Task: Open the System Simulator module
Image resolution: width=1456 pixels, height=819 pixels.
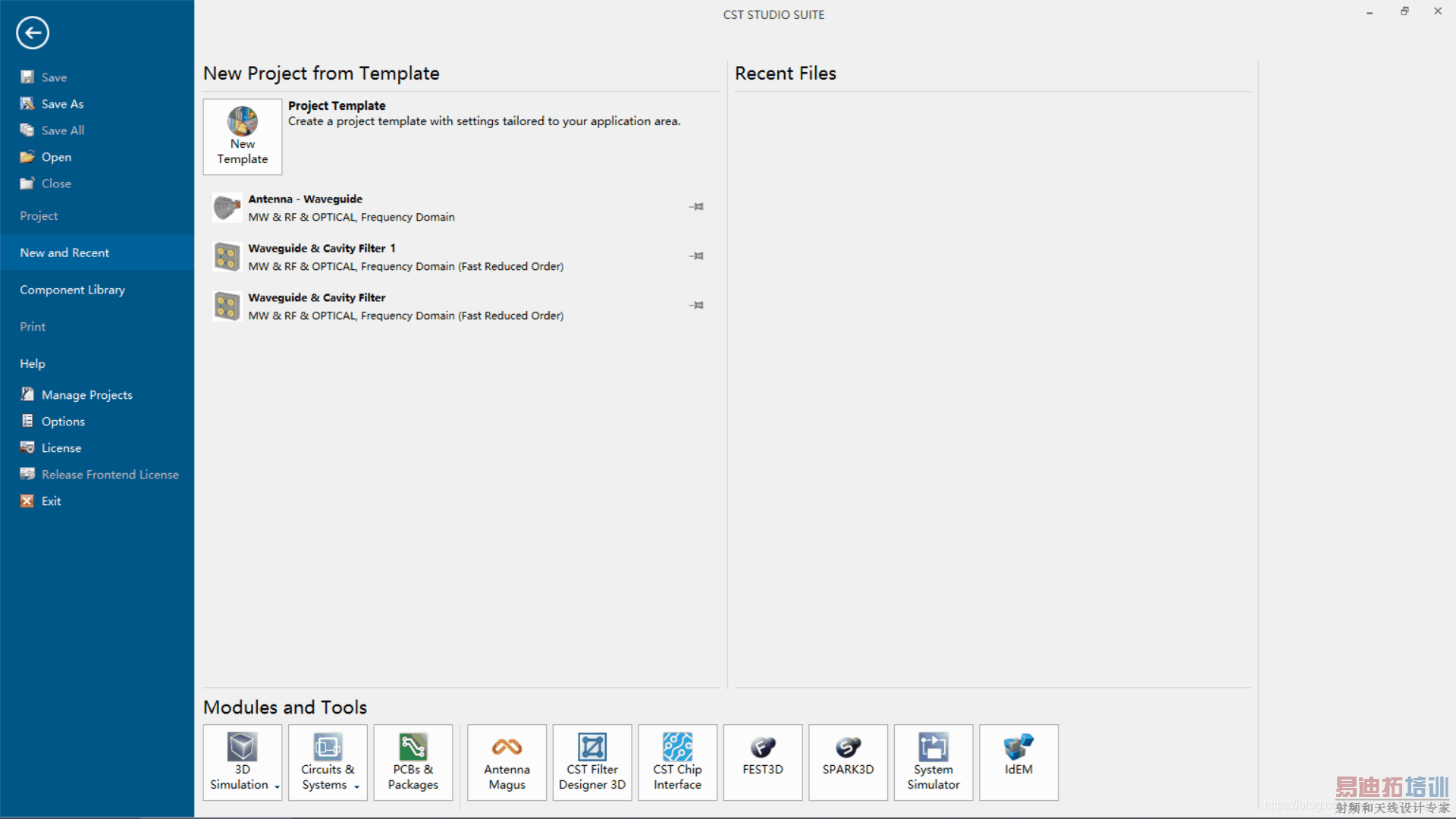Action: click(x=934, y=762)
